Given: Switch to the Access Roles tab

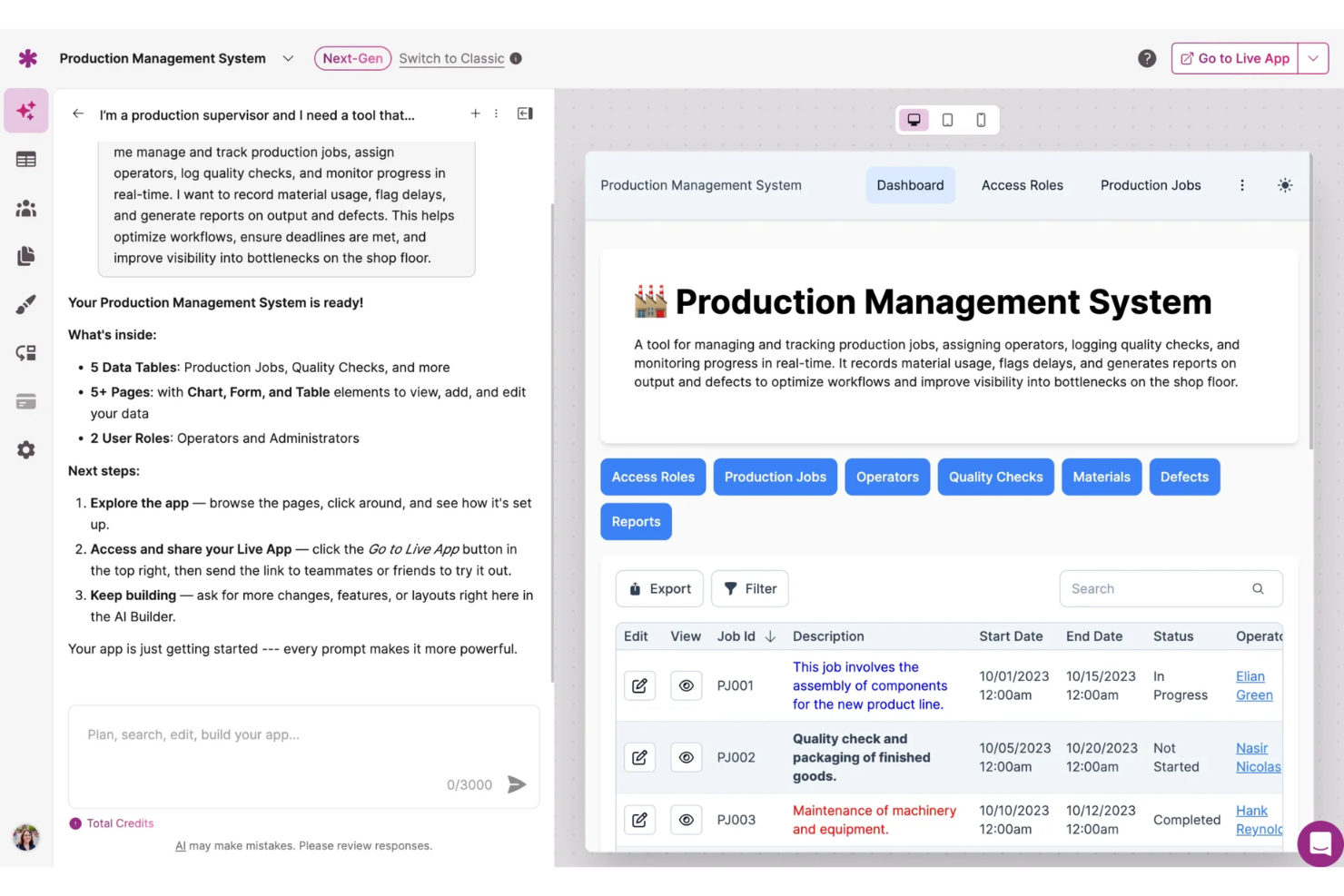Looking at the screenshot, I should point(1022,185).
